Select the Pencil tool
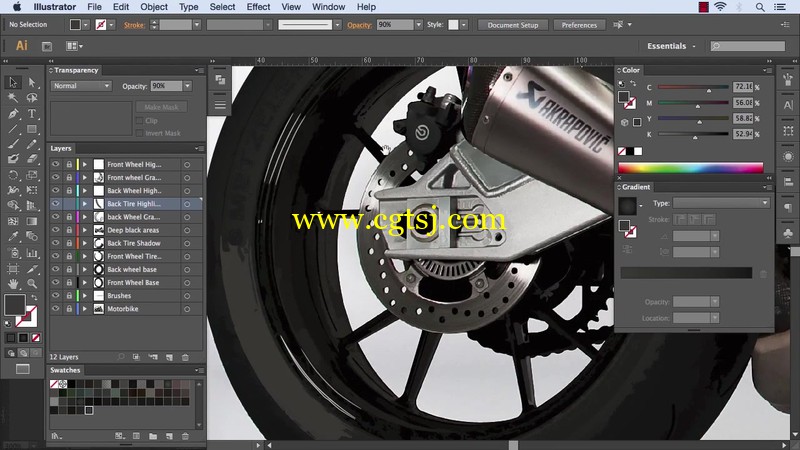Viewport: 800px width, 450px height. coord(32,144)
